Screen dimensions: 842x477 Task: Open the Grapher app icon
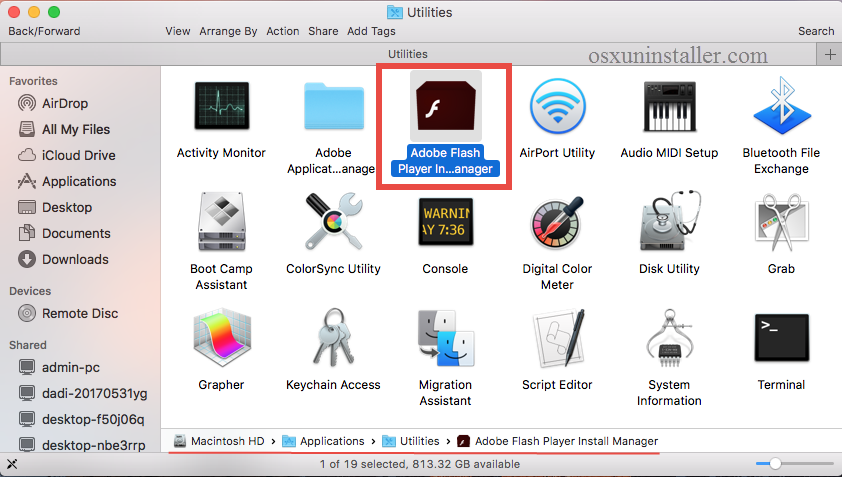tap(222, 337)
